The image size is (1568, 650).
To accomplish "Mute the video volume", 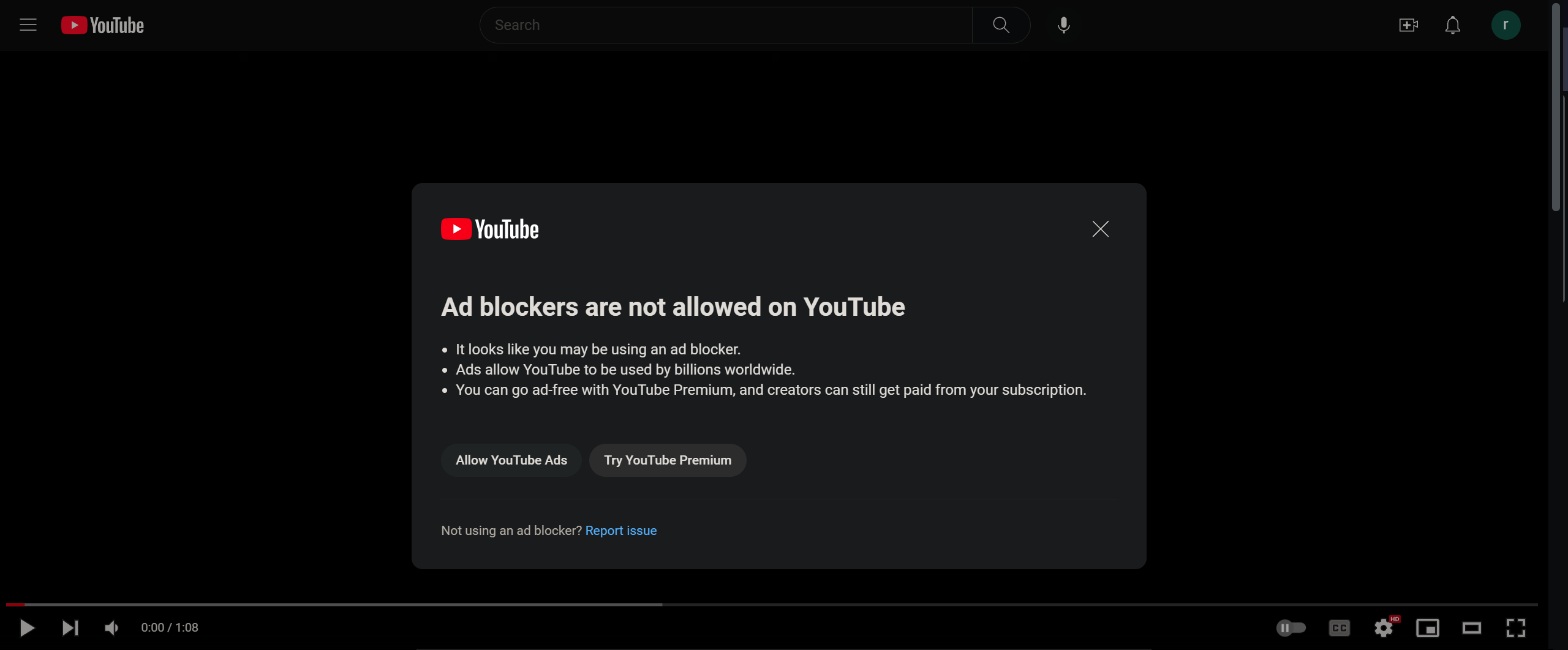I will coord(110,627).
